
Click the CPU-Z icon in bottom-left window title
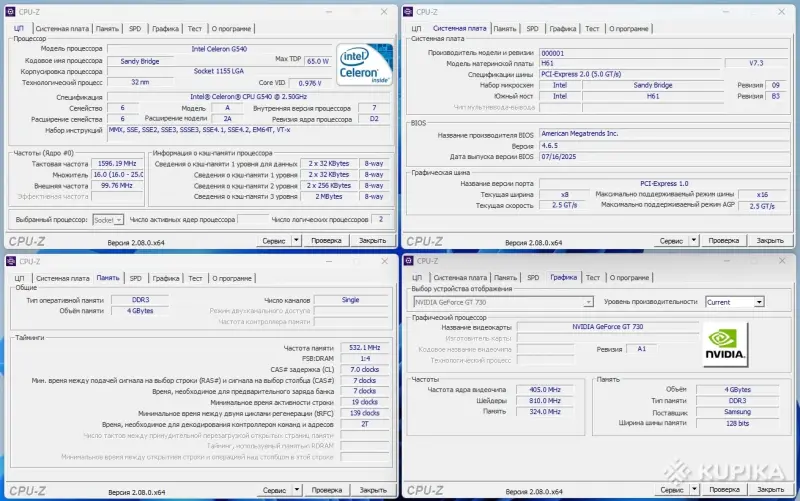pyautogui.click(x=11, y=261)
